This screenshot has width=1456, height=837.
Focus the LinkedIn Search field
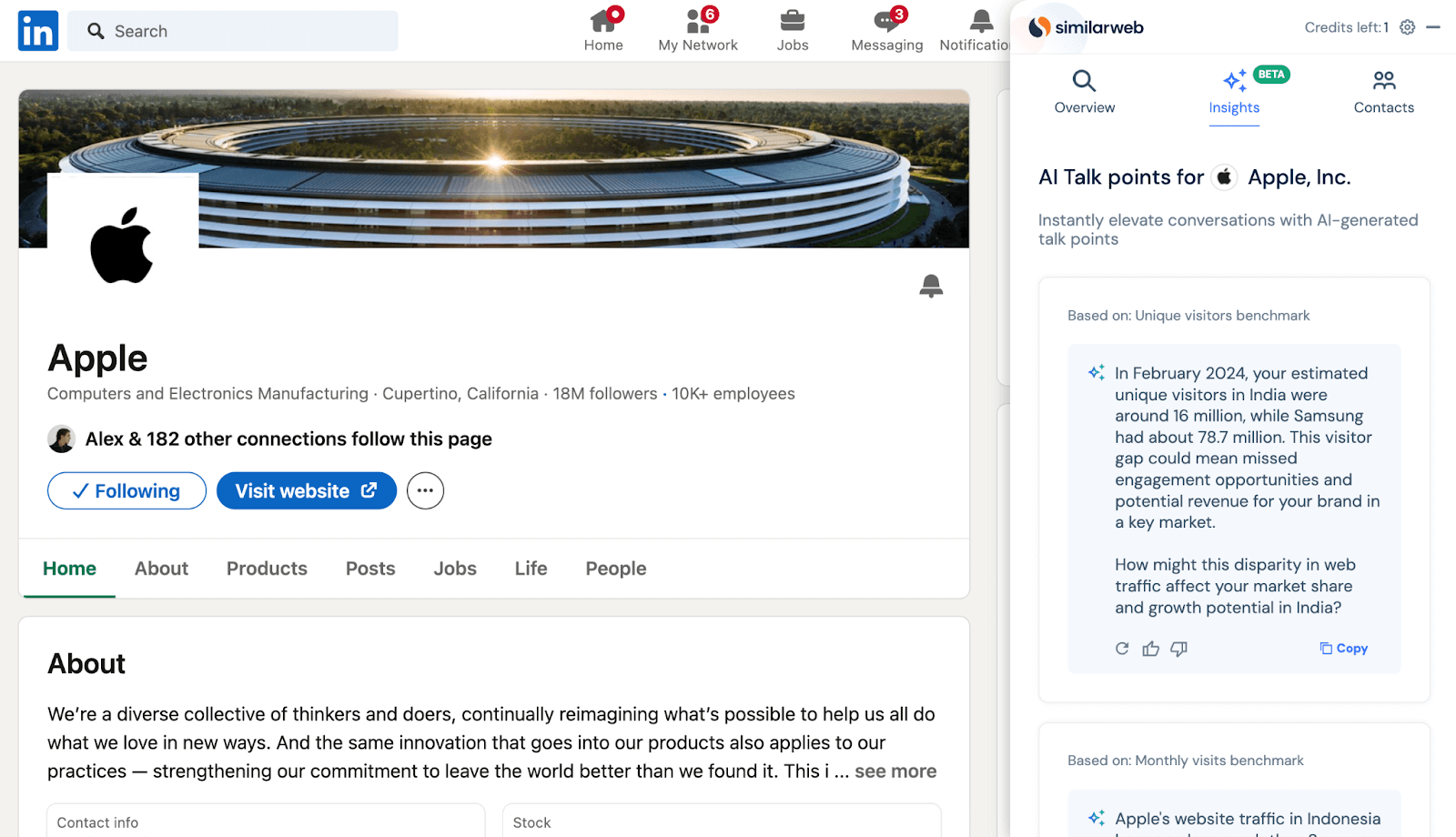tap(233, 31)
